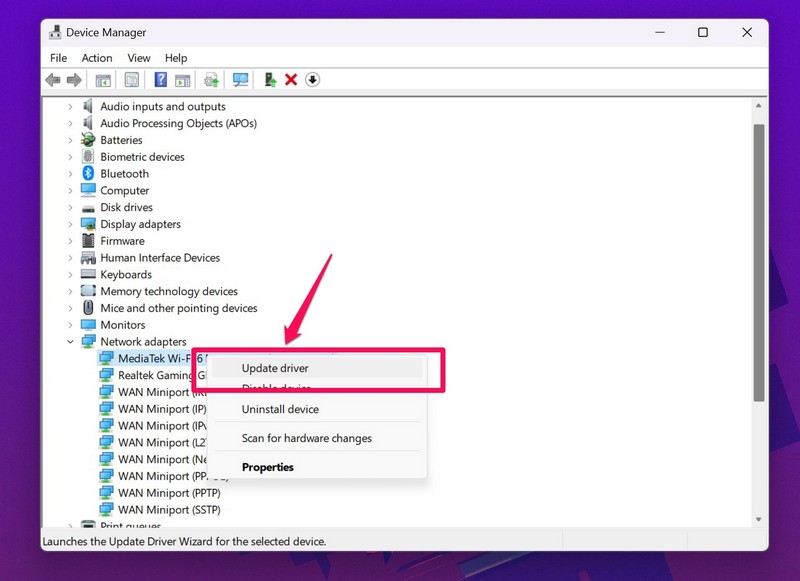Image resolution: width=800 pixels, height=581 pixels.
Task: Click the Batteries category icon
Action: pyautogui.click(x=89, y=140)
